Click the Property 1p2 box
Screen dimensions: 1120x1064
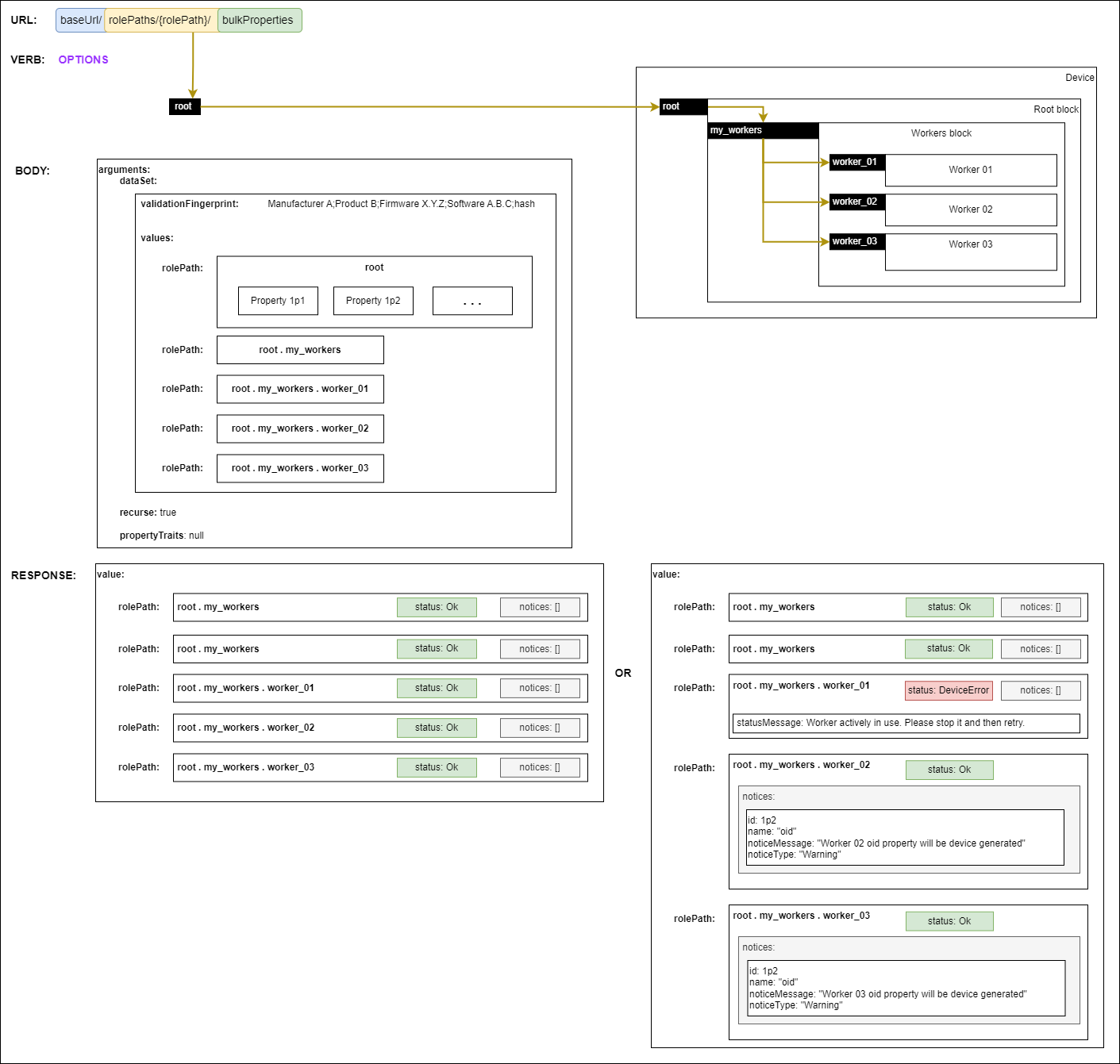pyautogui.click(x=373, y=301)
